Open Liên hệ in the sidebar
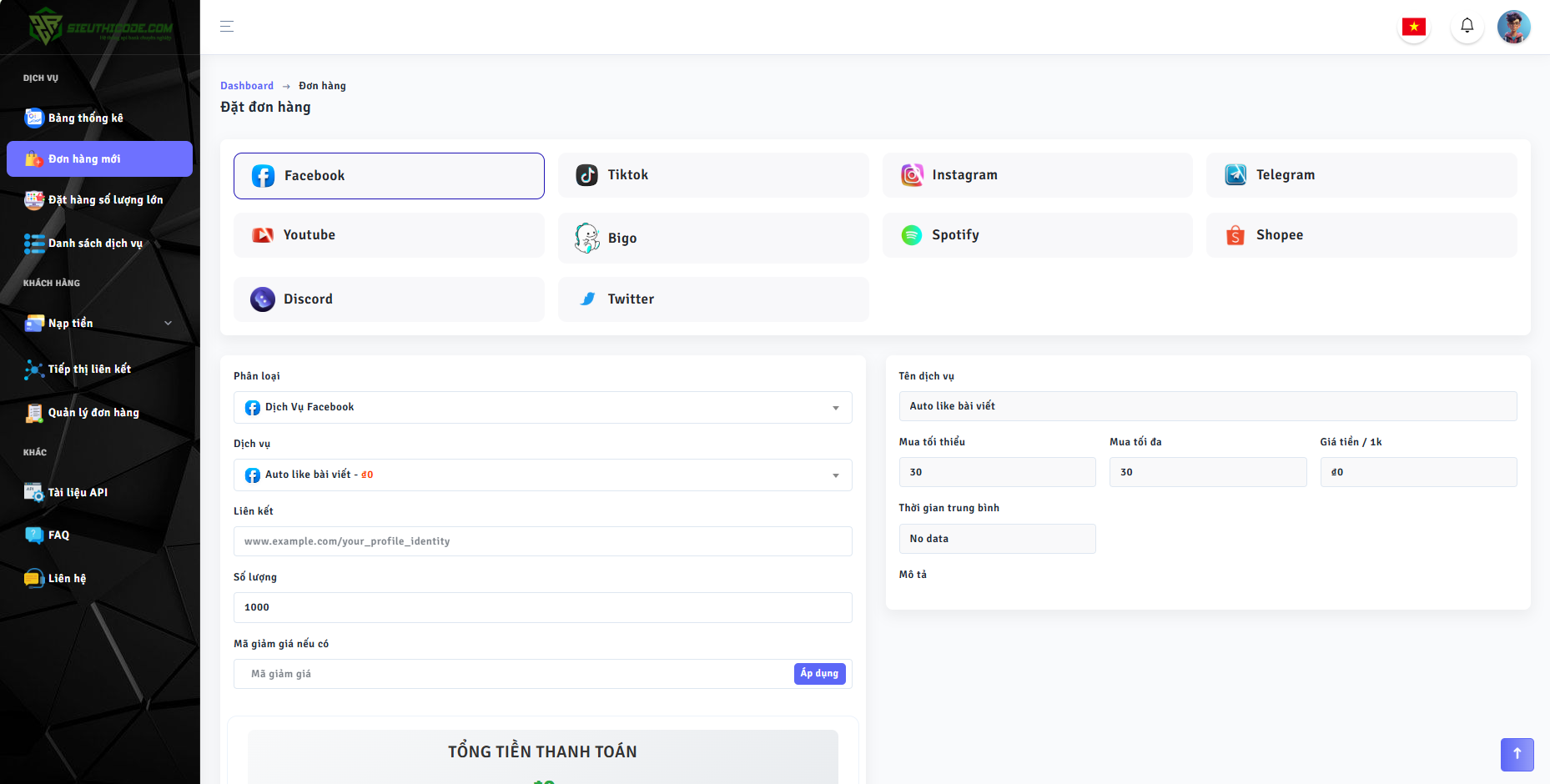The image size is (1550, 784). 99,579
